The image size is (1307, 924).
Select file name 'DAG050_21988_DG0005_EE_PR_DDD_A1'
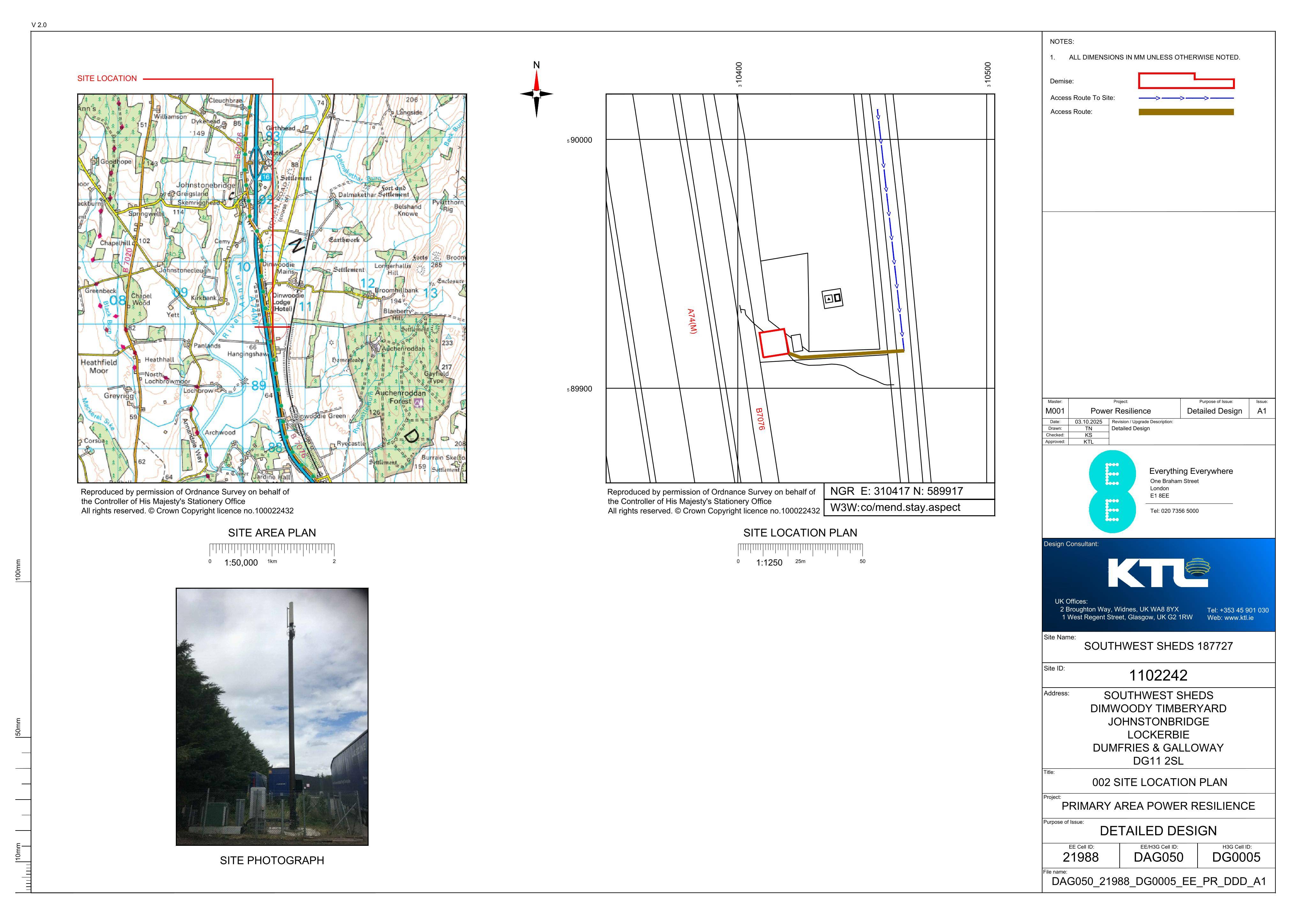[x=1159, y=882]
